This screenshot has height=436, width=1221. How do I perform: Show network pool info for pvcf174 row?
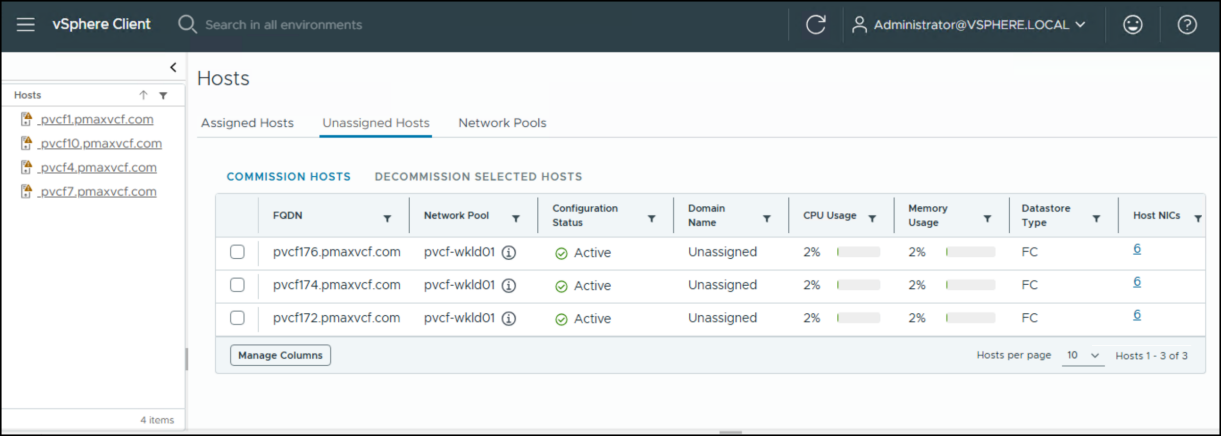(x=508, y=286)
